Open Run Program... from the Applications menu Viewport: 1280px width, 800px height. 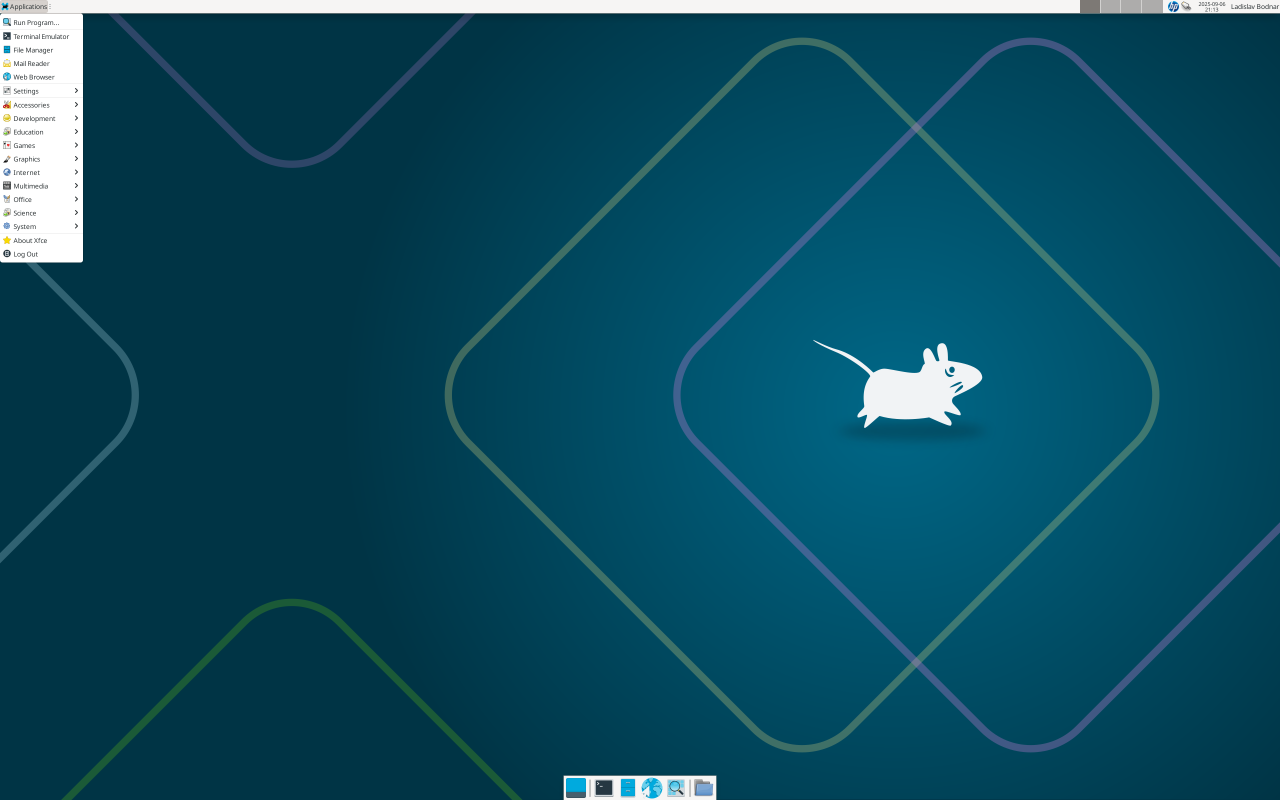[41, 22]
